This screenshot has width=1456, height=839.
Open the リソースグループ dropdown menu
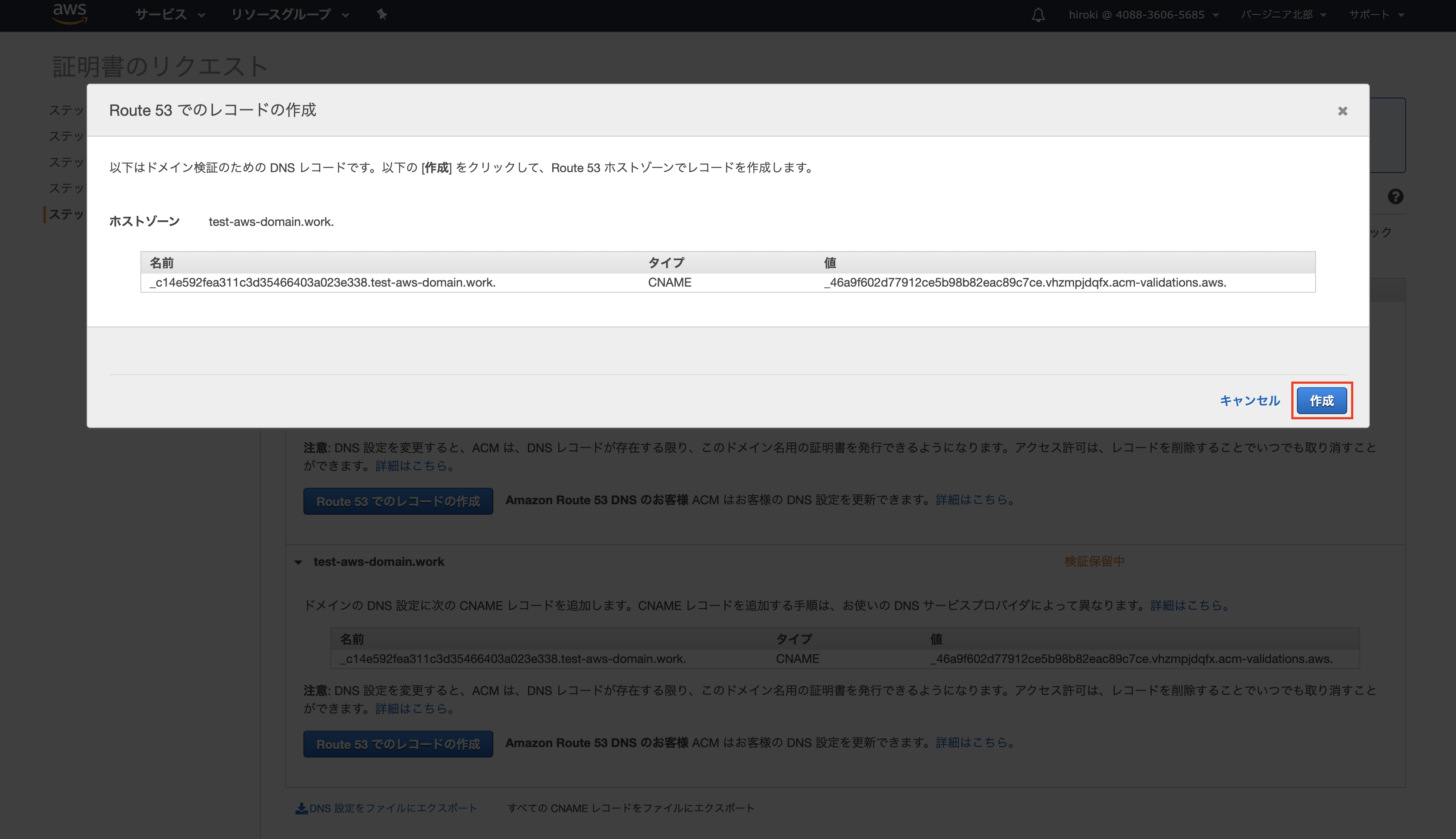290,14
